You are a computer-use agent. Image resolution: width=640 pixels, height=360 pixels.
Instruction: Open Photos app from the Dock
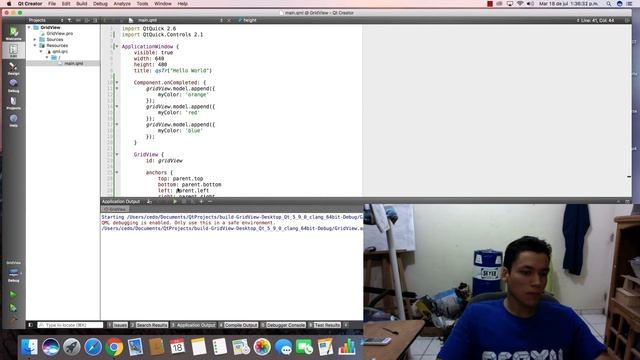(262, 347)
